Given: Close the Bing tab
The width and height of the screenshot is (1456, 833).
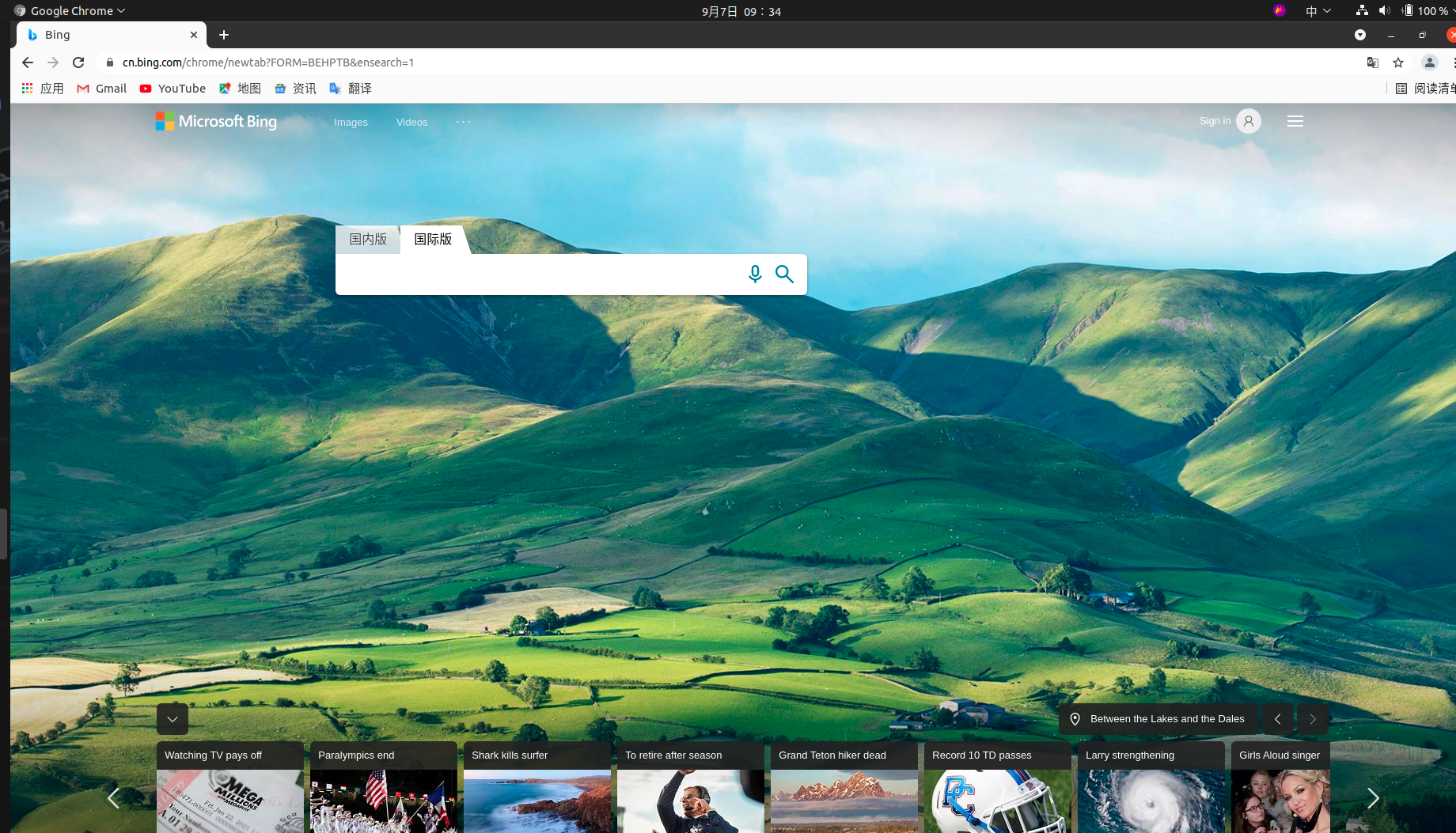Looking at the screenshot, I should point(194,35).
